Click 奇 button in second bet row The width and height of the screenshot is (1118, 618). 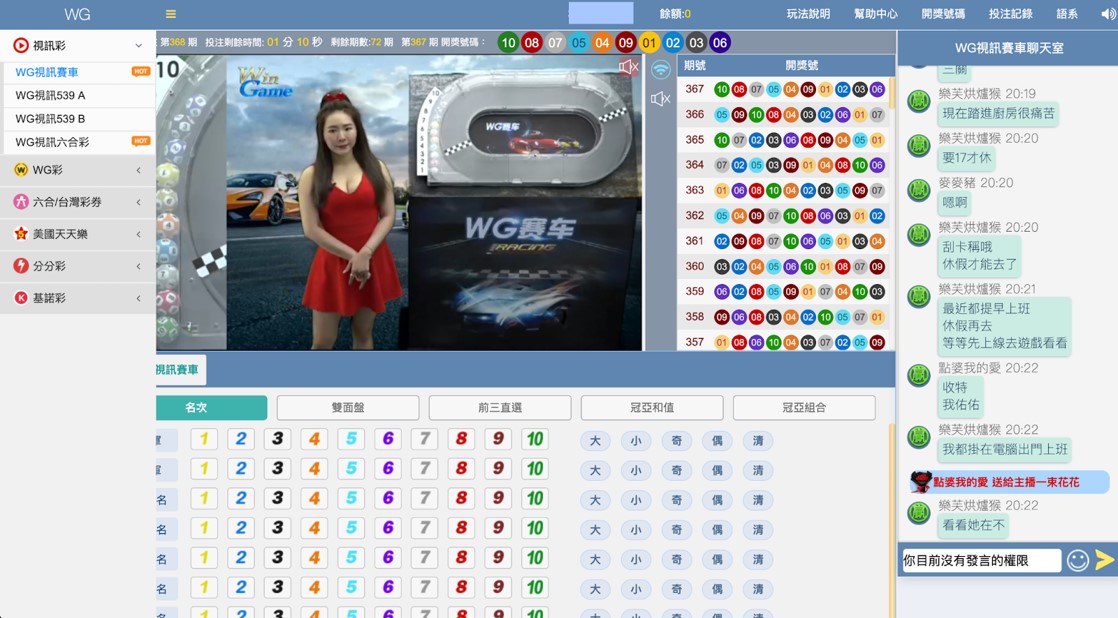tap(676, 470)
